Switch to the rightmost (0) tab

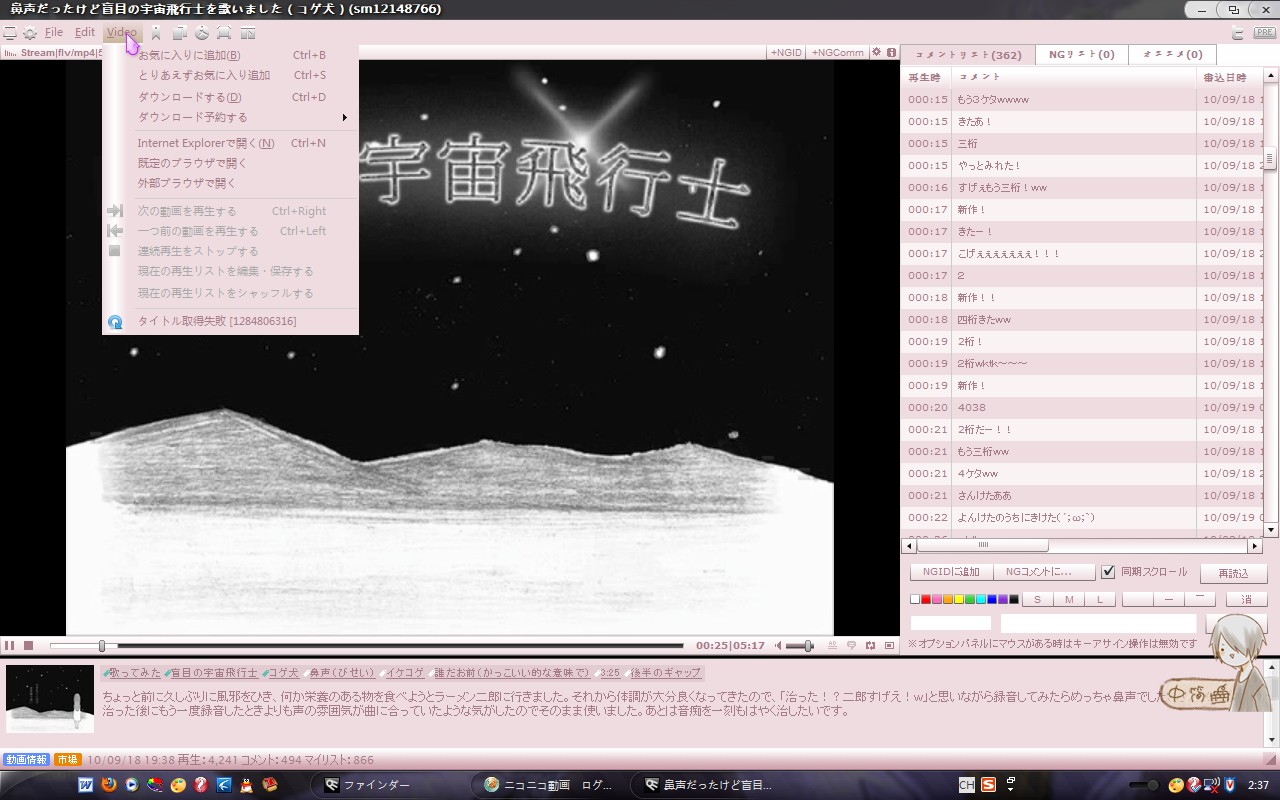pyautogui.click(x=1172, y=54)
